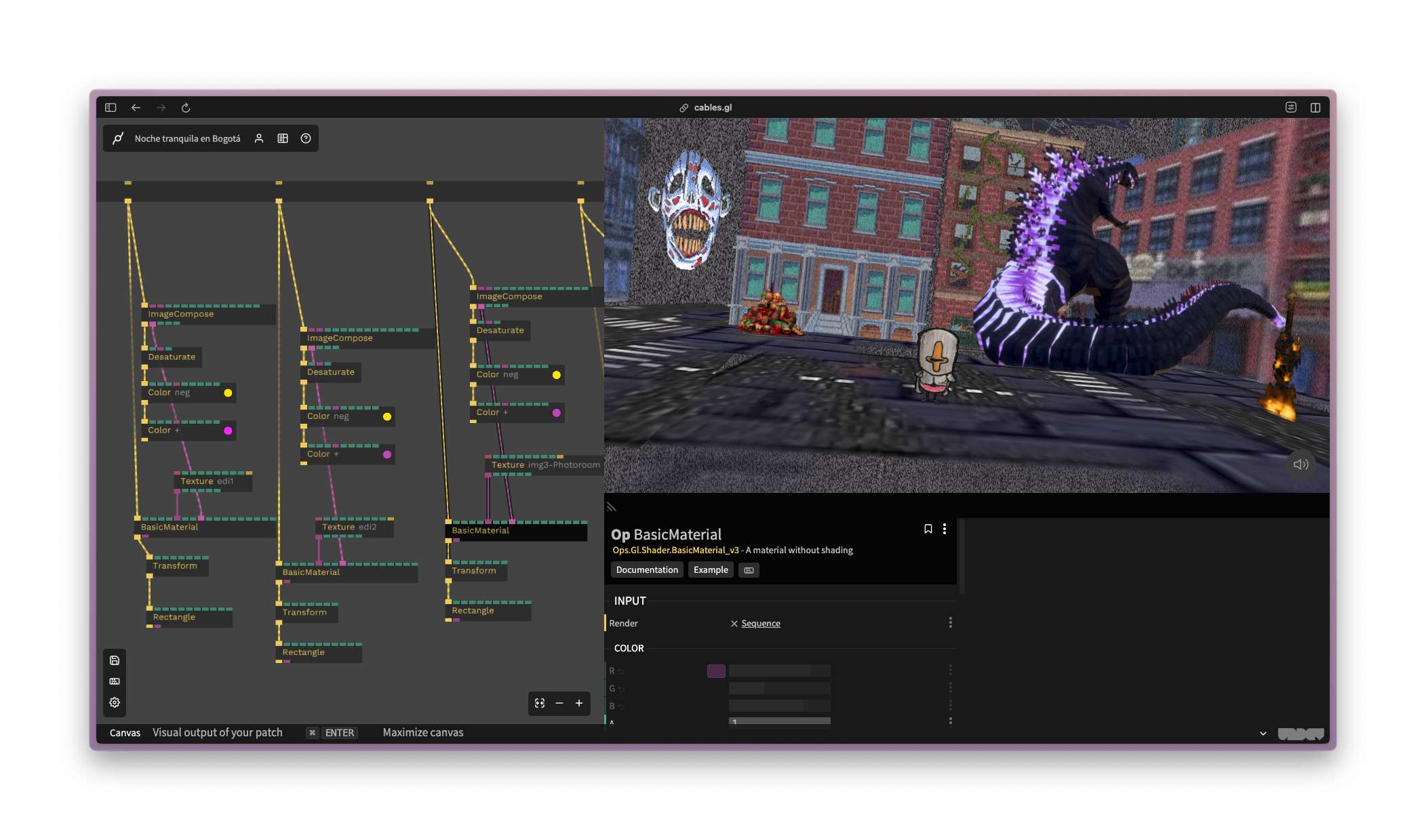Open the Documentation button
The height and width of the screenshot is (840, 1426).
647,569
